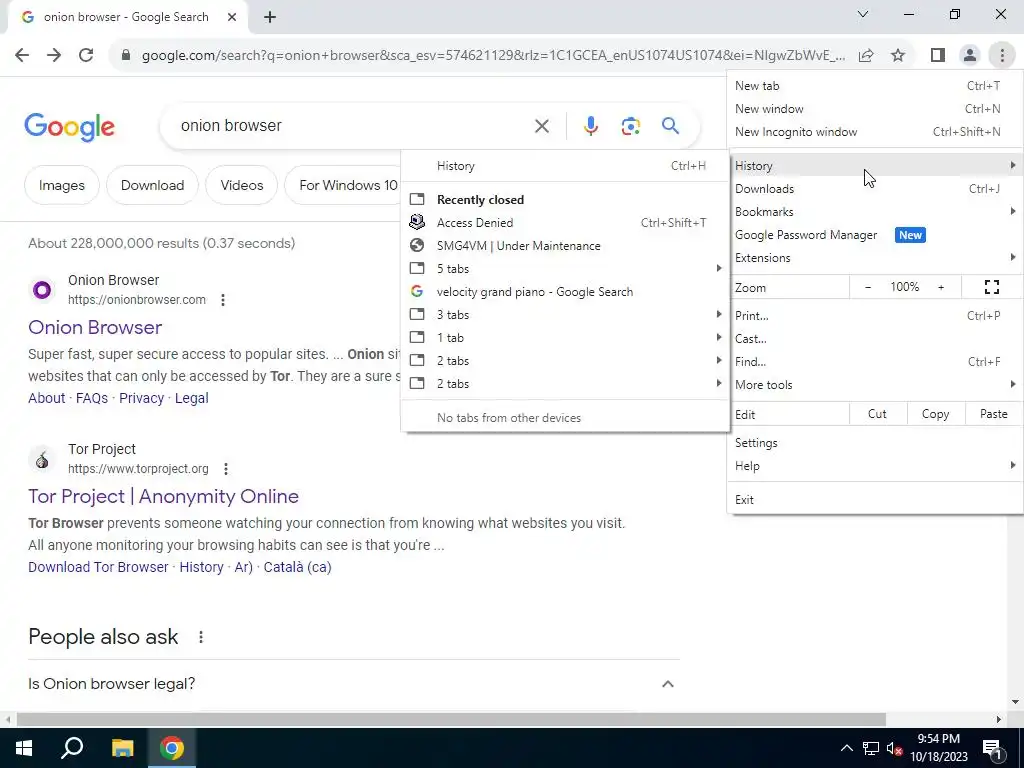Open the side panel icon
The height and width of the screenshot is (768, 1024).
click(x=938, y=56)
